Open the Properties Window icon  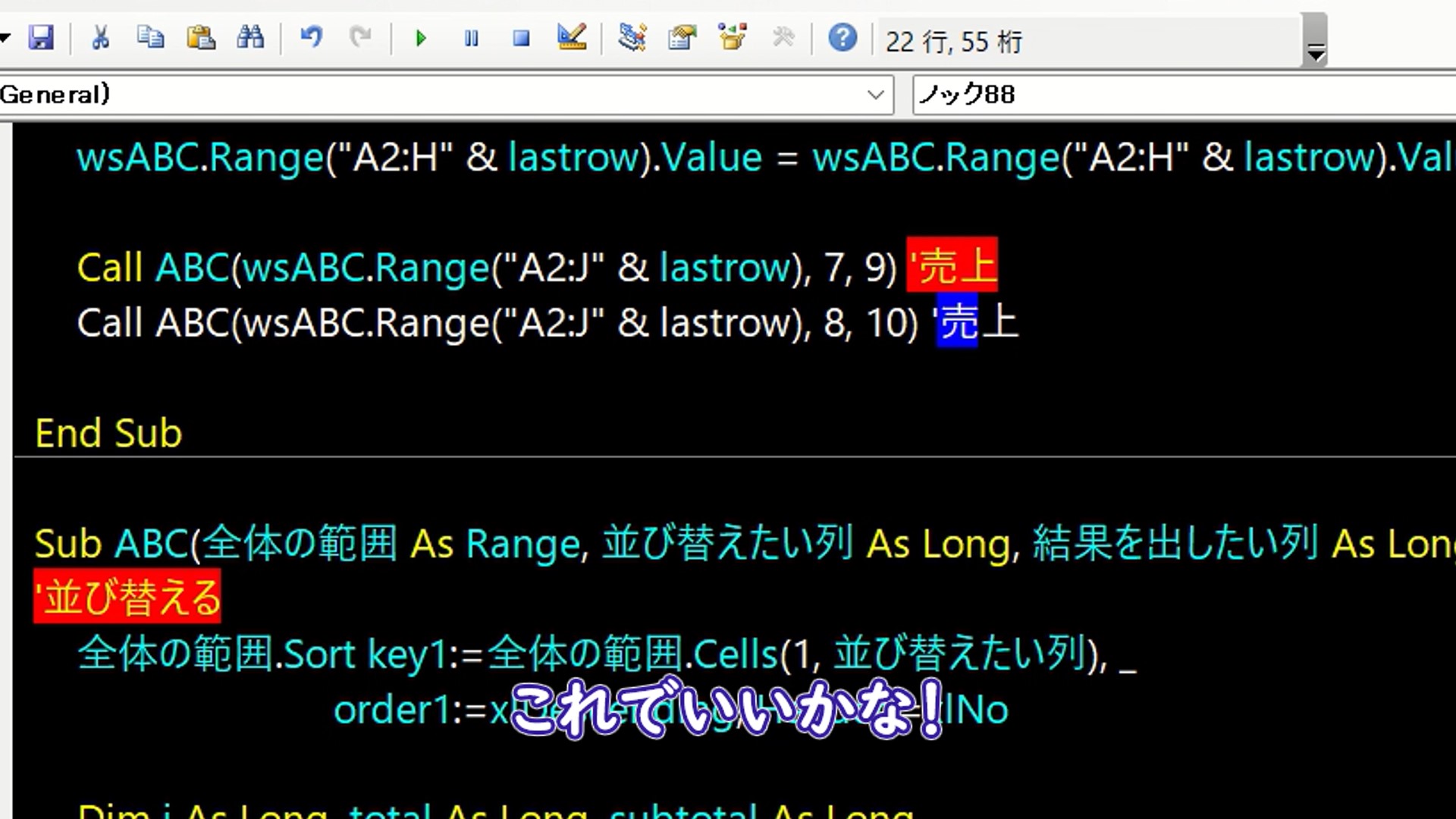682,37
